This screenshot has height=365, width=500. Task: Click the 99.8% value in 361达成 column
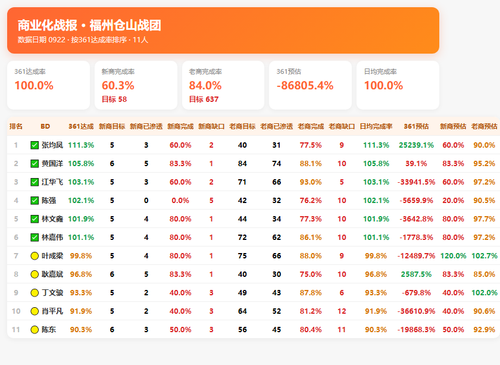[x=81, y=256]
